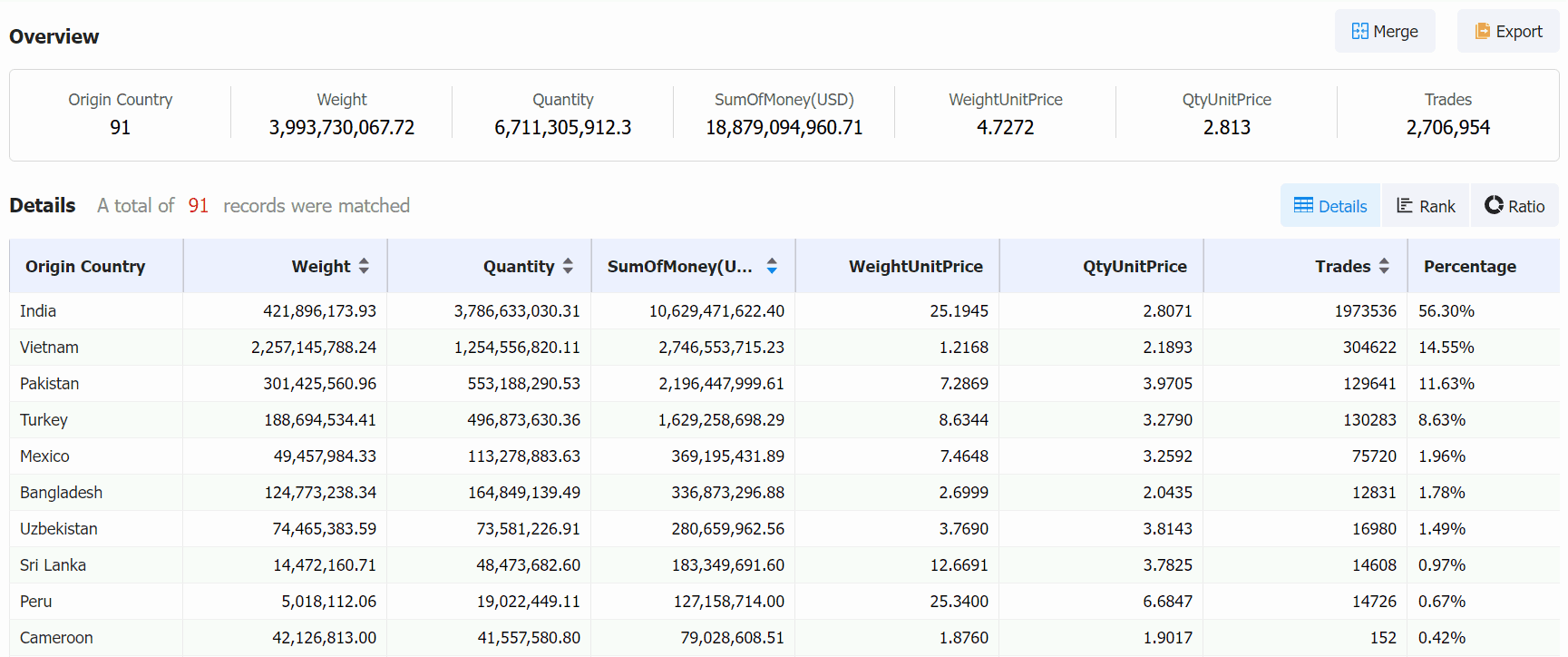Viewport: 1568px width, 657px height.
Task: Click overview WeightUnitPrice value 4.7272
Action: click(1005, 127)
